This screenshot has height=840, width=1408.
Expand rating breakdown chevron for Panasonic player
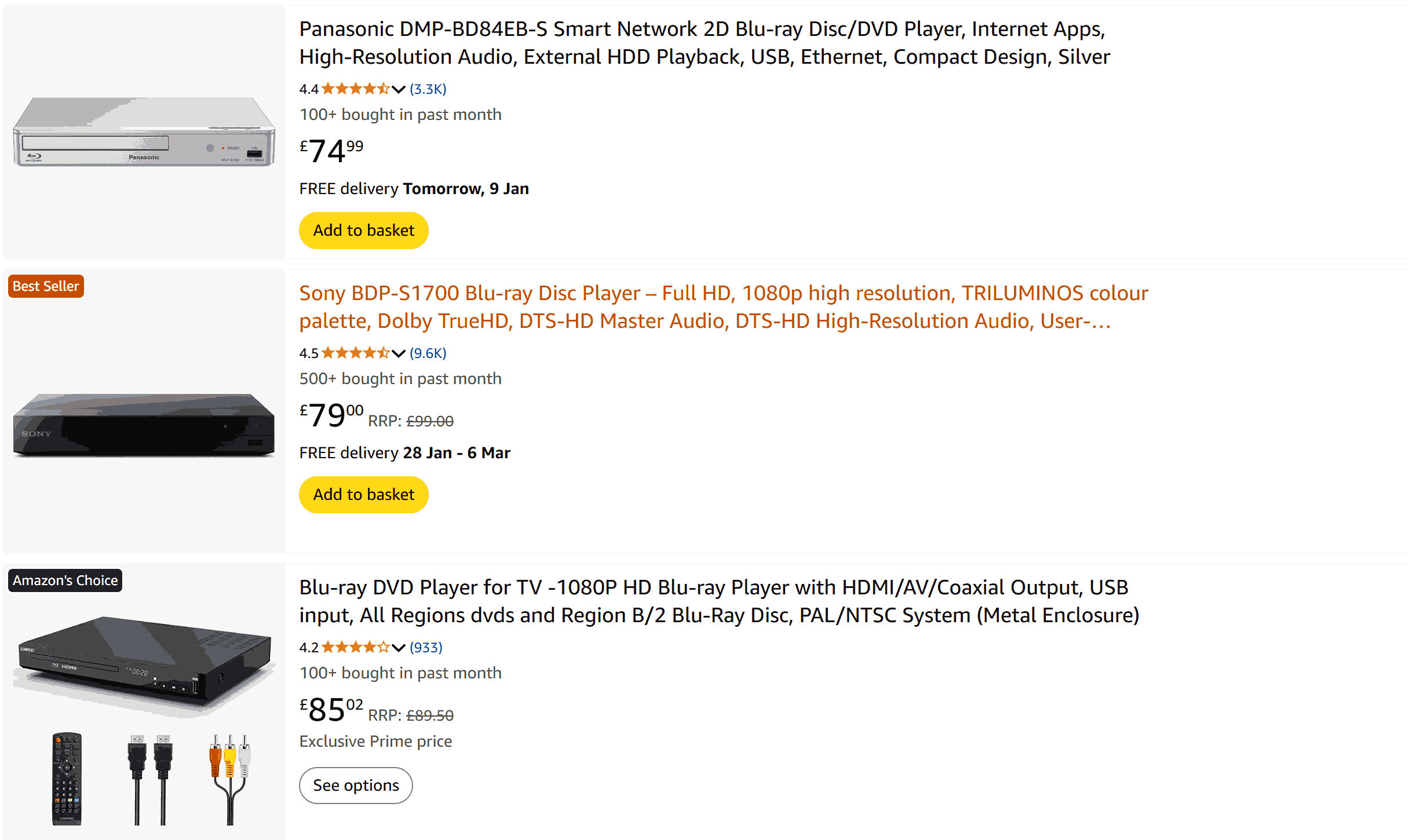pos(398,89)
